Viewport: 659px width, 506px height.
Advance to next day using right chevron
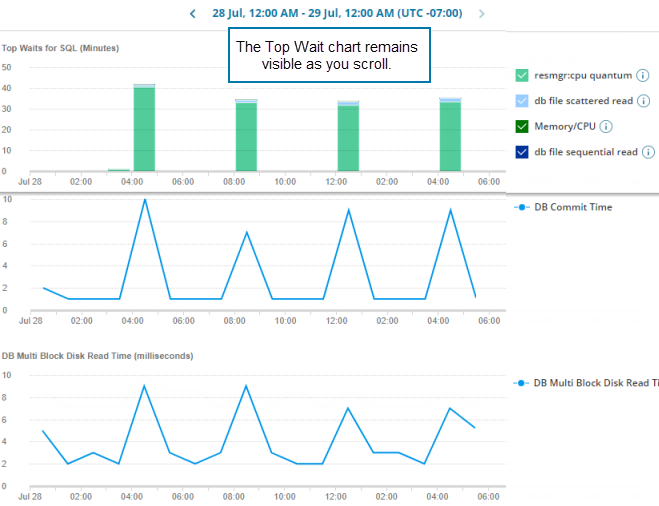tap(481, 14)
